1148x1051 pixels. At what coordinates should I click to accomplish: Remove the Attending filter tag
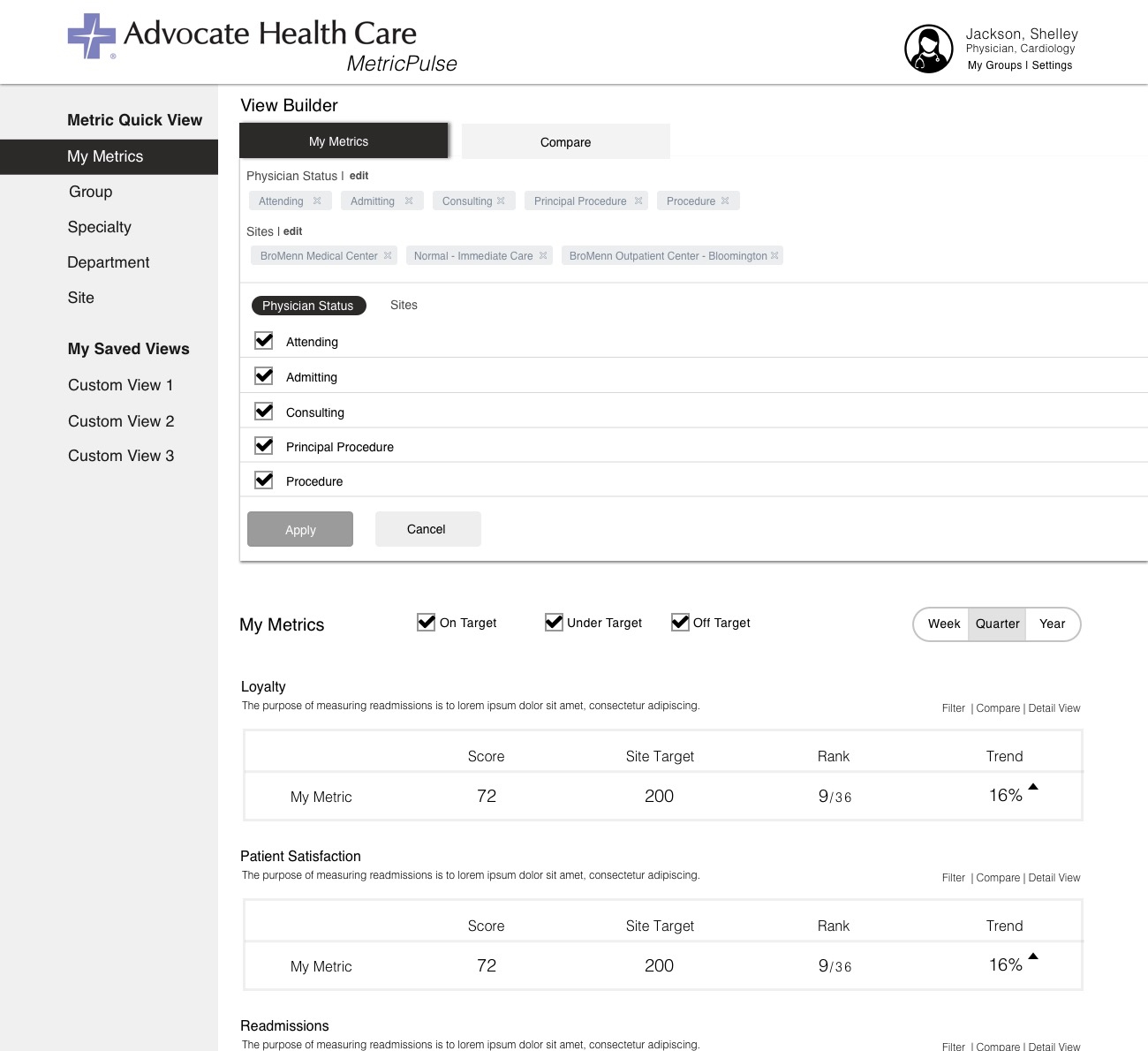(x=317, y=201)
